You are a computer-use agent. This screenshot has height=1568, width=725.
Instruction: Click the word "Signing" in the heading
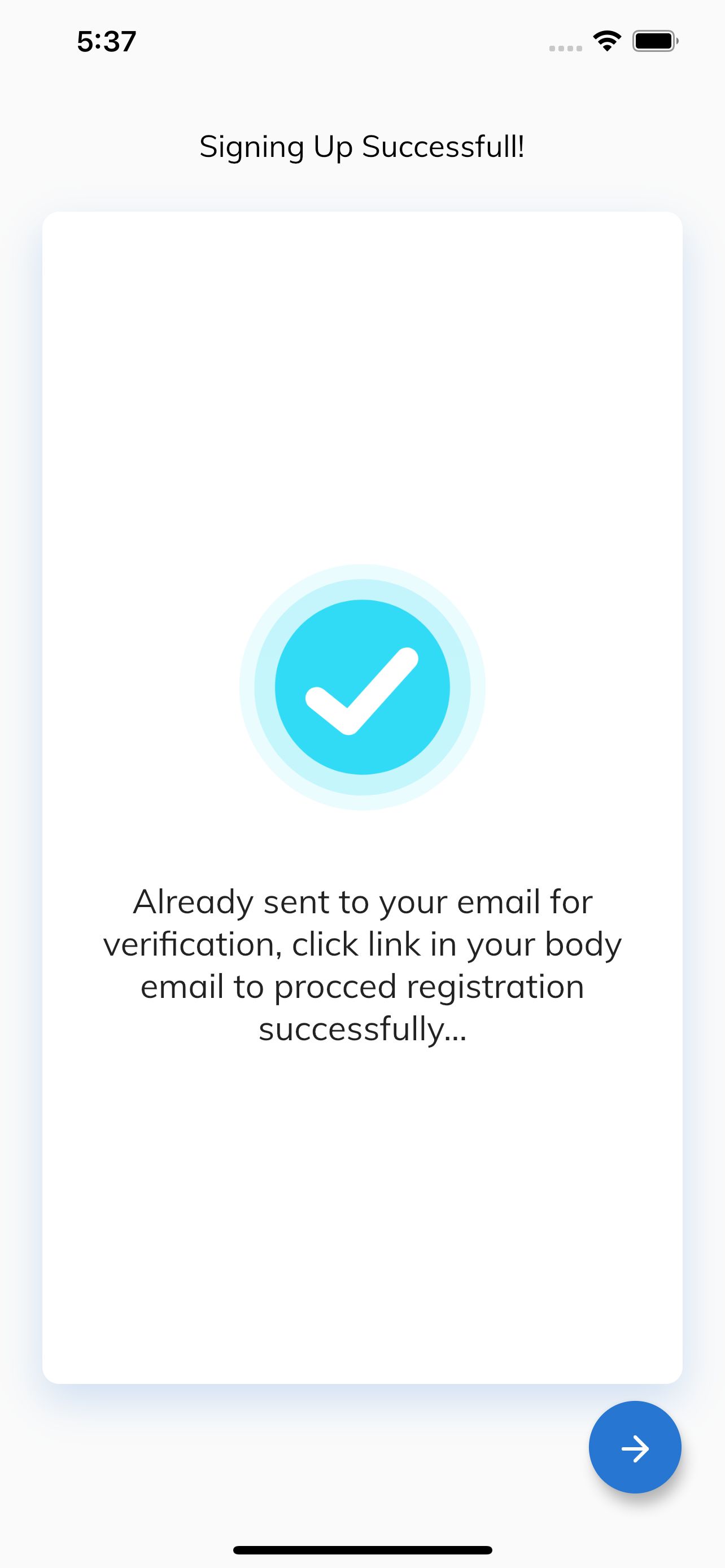pos(251,147)
